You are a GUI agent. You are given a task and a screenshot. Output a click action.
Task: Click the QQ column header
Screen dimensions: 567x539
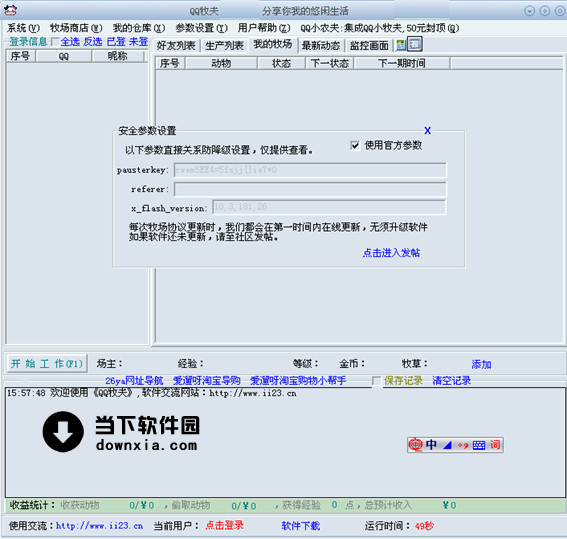[x=64, y=56]
